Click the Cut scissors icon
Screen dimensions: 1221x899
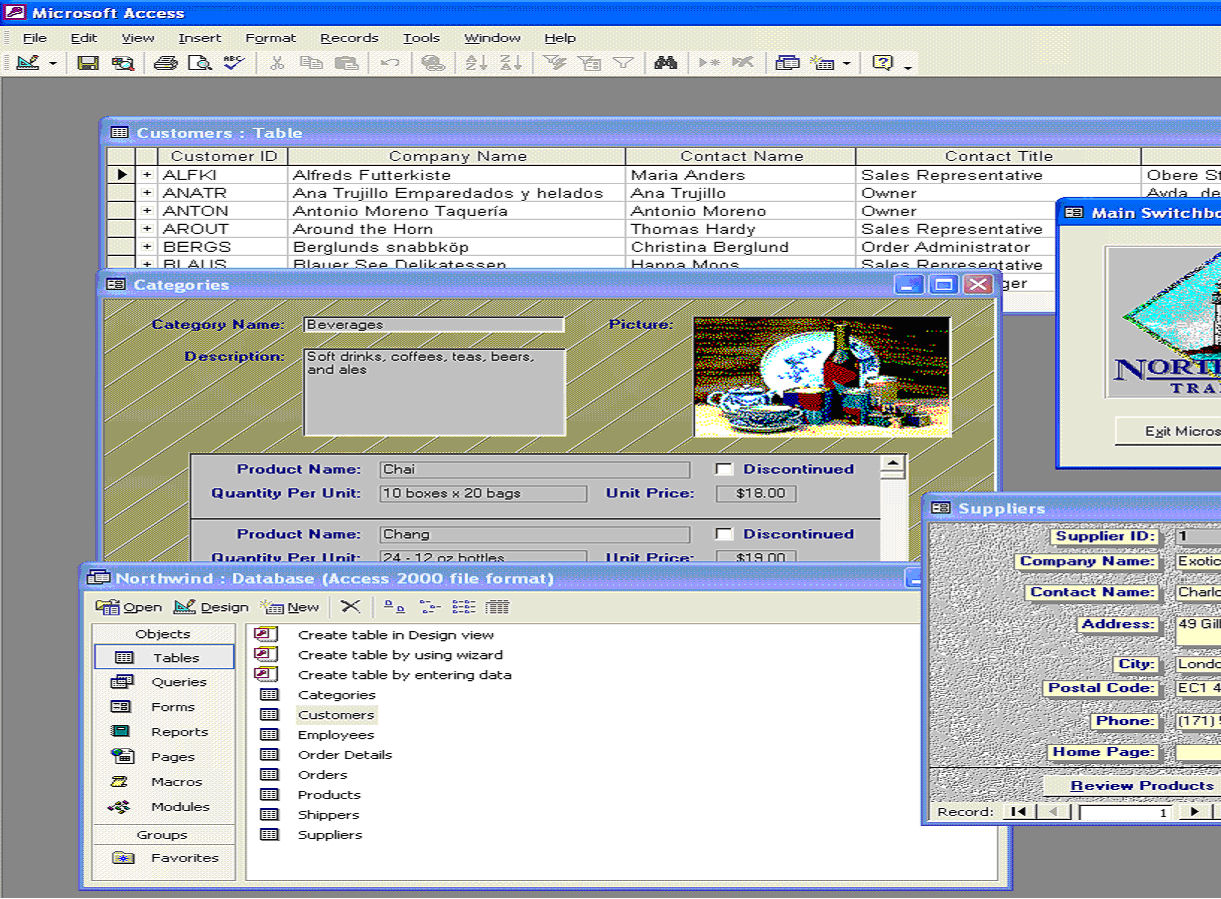point(277,63)
